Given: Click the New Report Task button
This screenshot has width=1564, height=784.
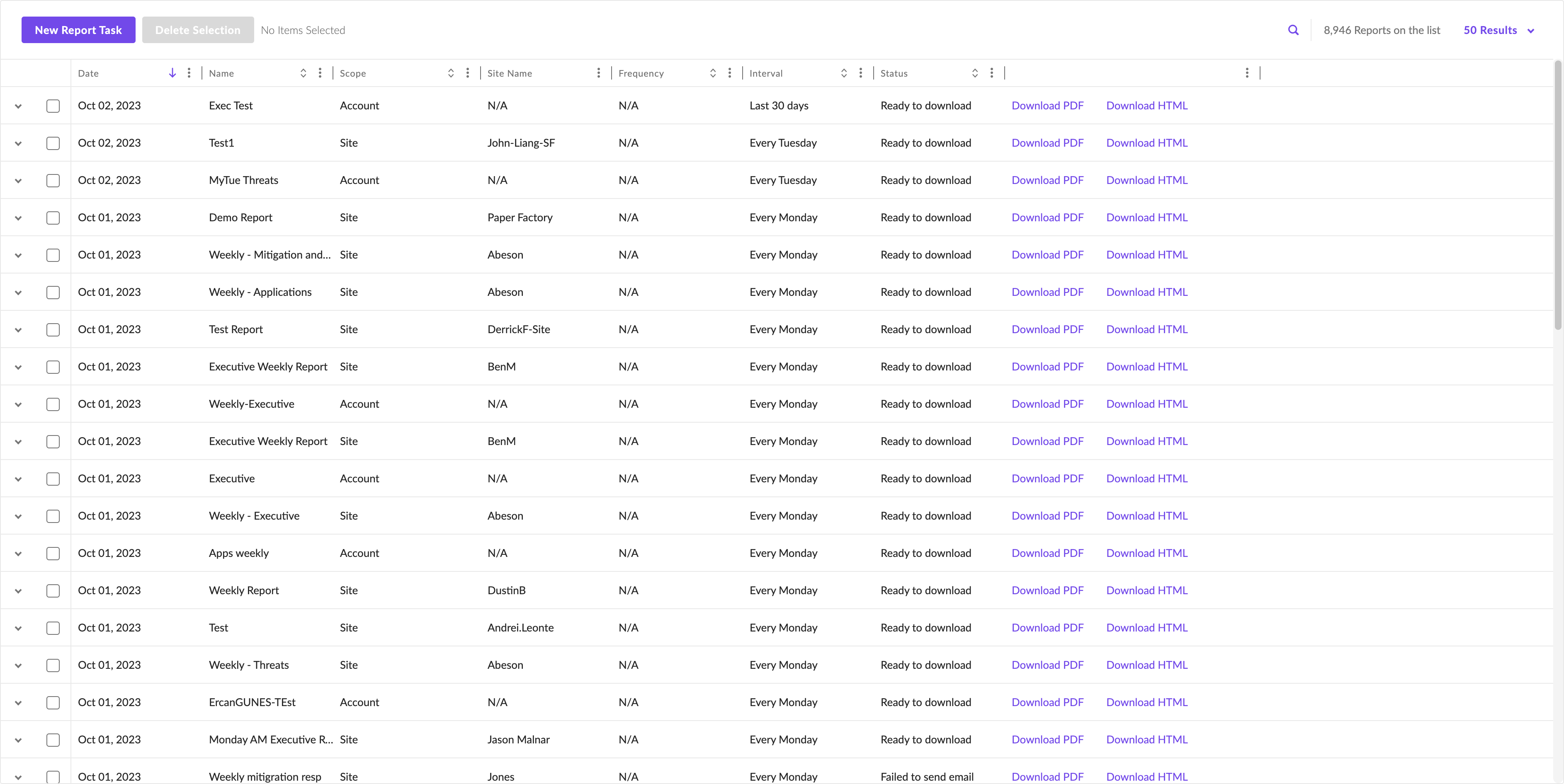Looking at the screenshot, I should pos(78,30).
